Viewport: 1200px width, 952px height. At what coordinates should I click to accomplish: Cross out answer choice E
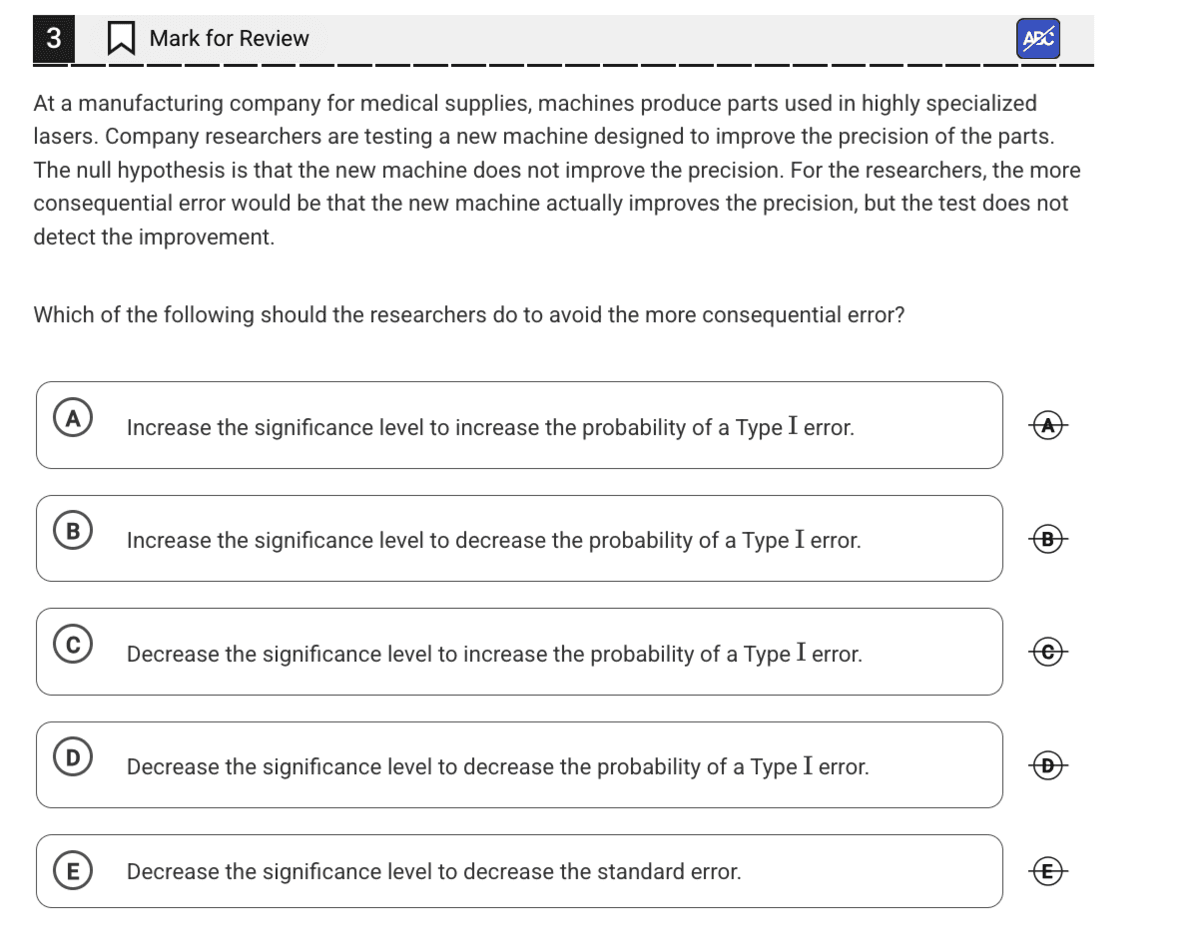[1047, 871]
